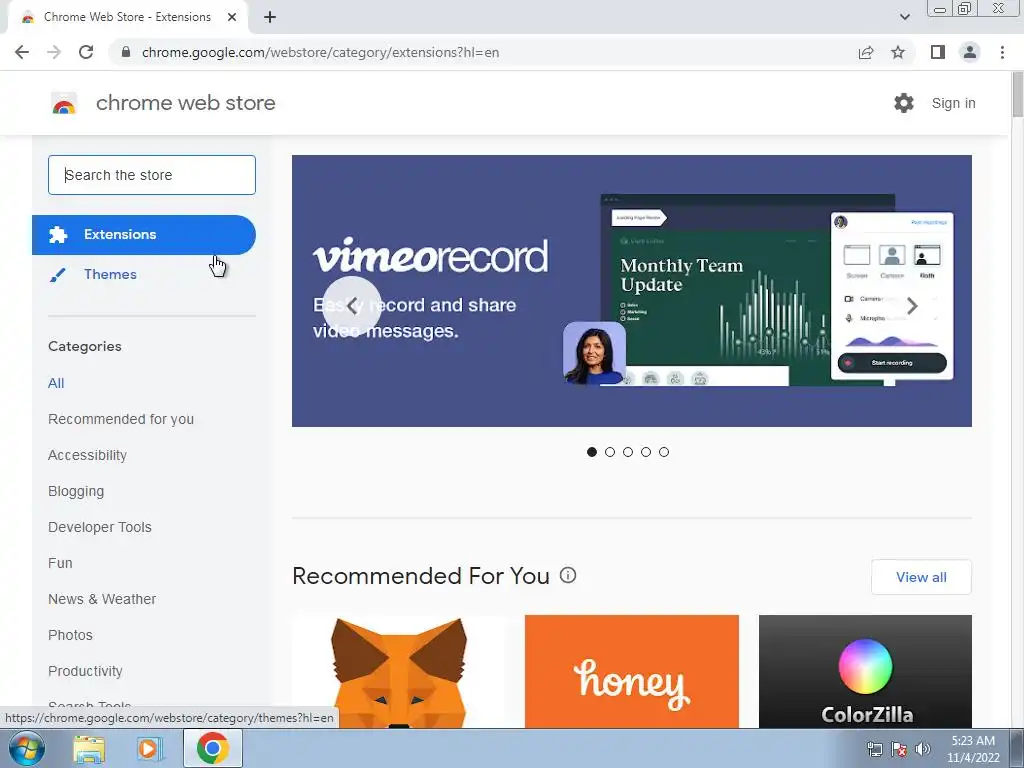Jump to the fourth carousel dot
The image size is (1024, 768).
[x=646, y=452]
